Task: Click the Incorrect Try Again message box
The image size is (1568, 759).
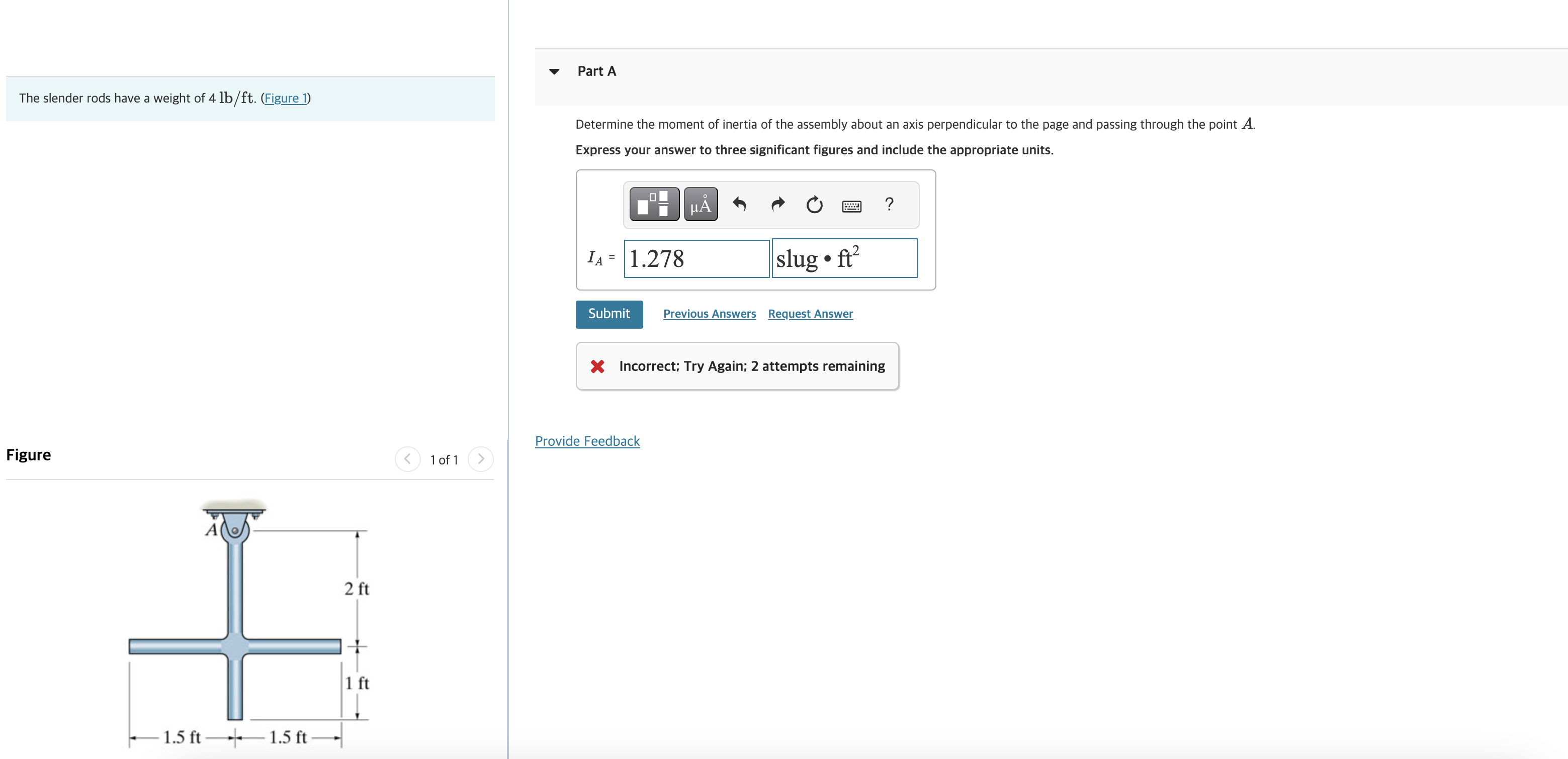Action: click(737, 366)
